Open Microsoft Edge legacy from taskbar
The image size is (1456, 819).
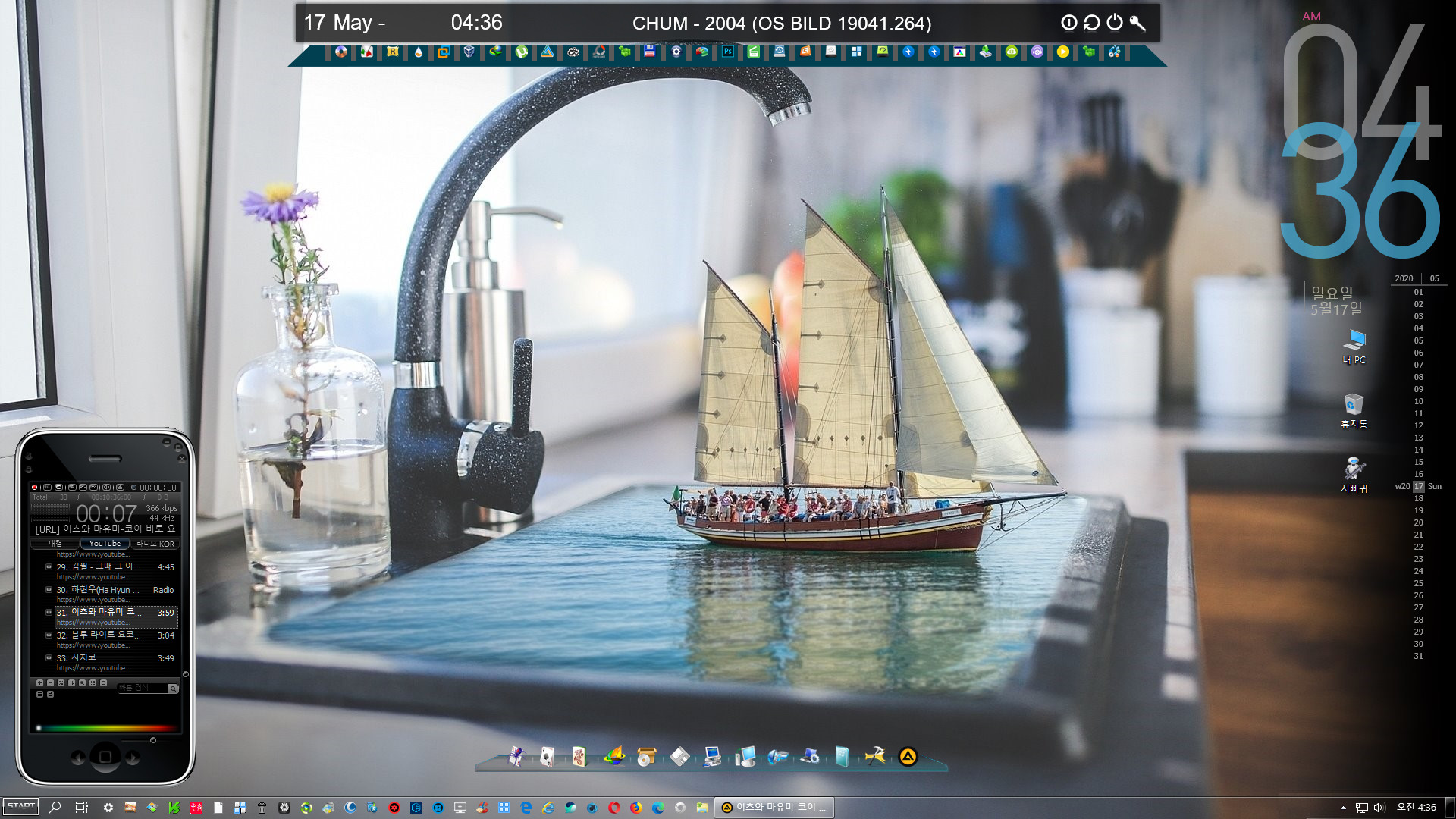(x=526, y=808)
